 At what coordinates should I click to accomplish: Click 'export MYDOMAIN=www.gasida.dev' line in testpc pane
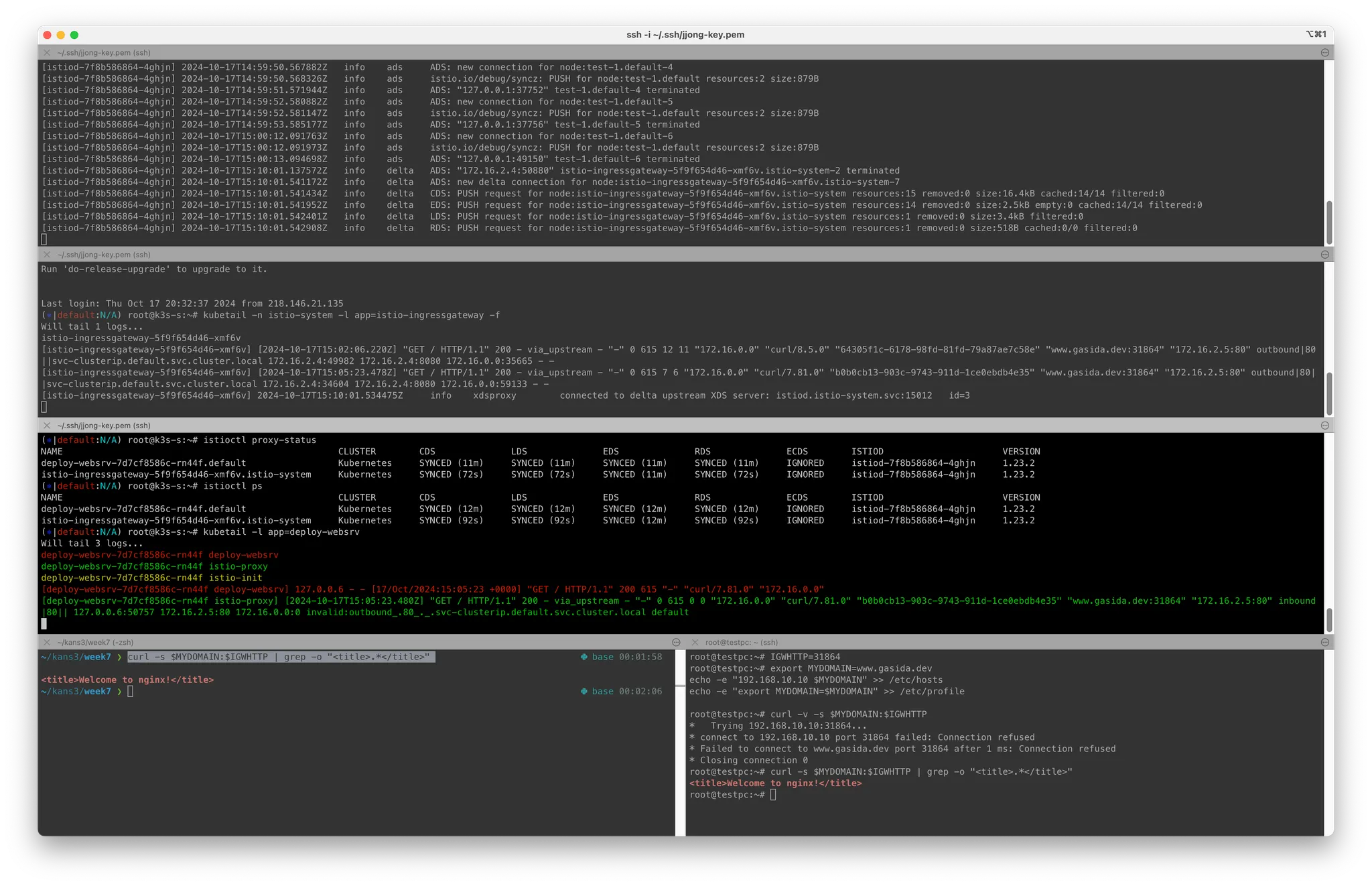coord(811,668)
